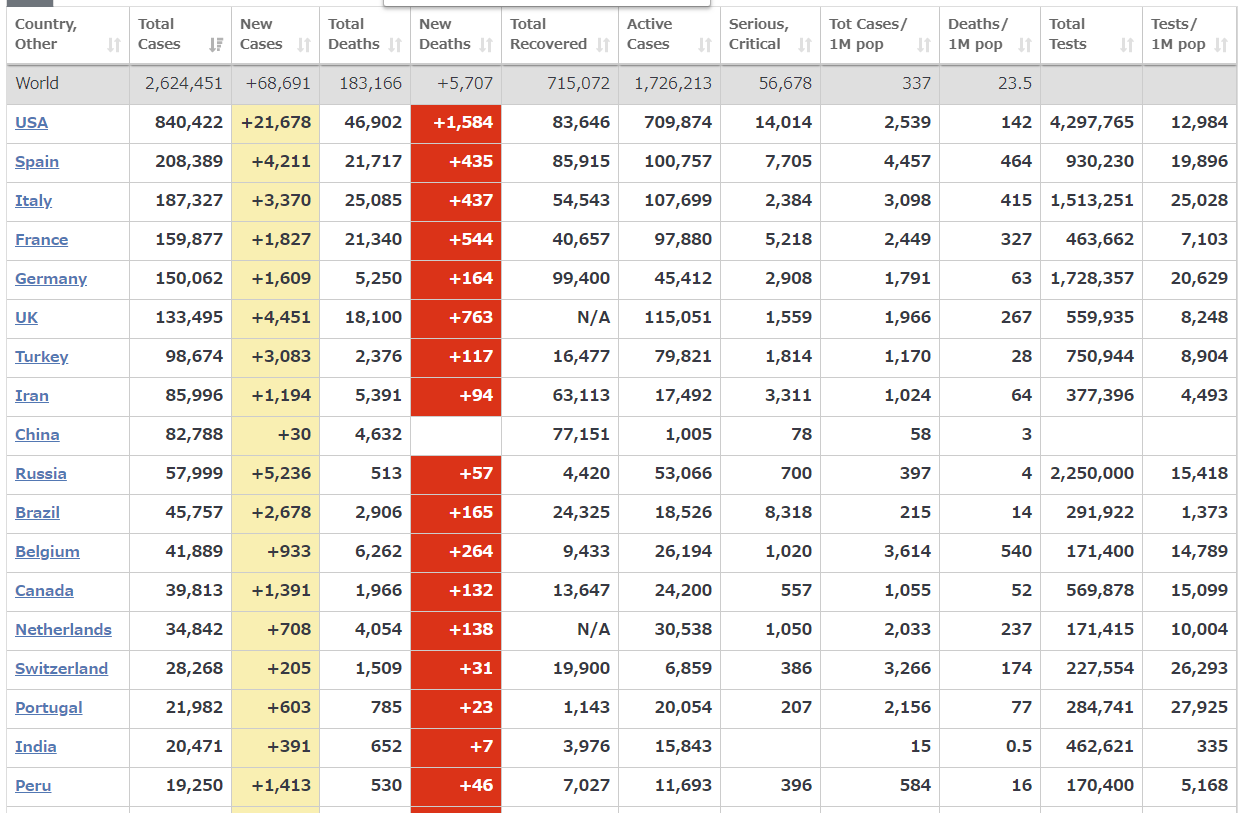Click World active cases 1,726,213
This screenshot has height=813, width=1254.
coord(673,83)
